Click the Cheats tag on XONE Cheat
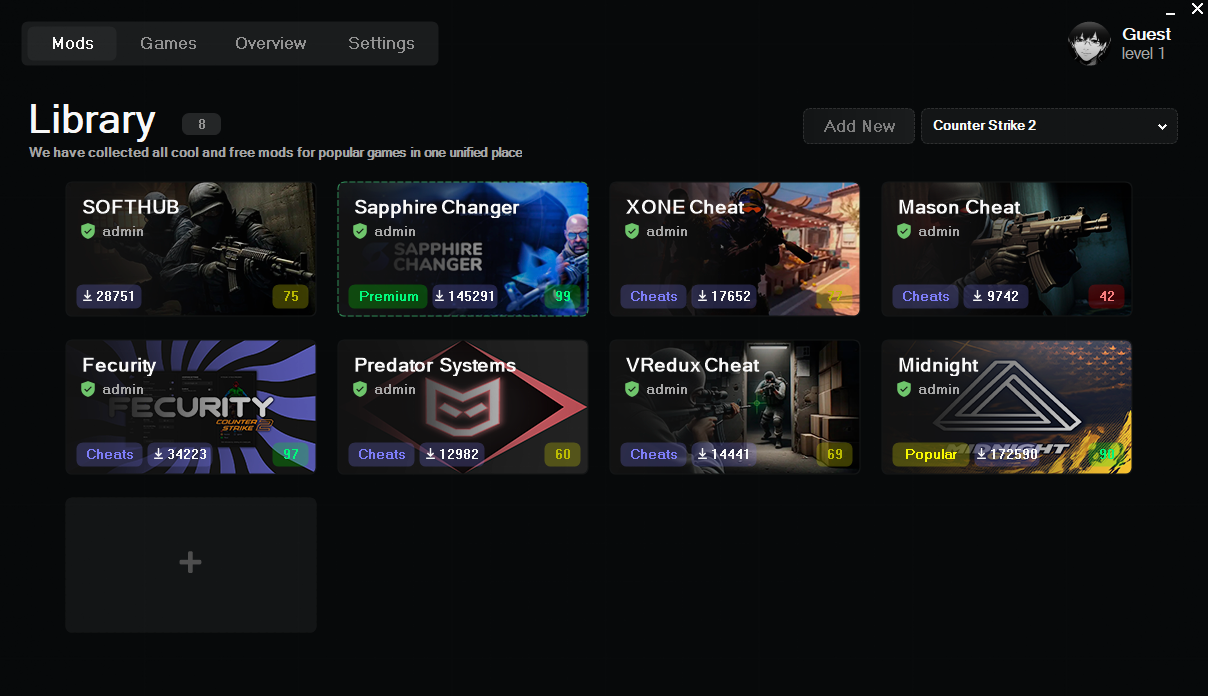Image resolution: width=1208 pixels, height=696 pixels. coord(654,296)
